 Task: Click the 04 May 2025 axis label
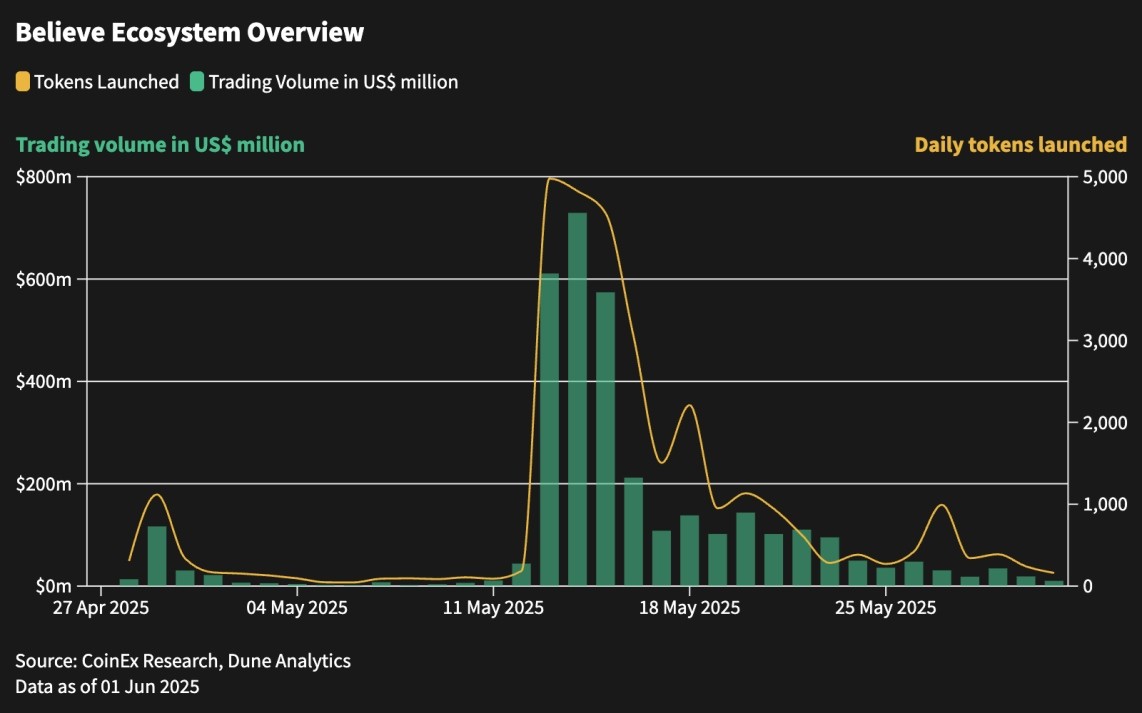click(x=297, y=607)
